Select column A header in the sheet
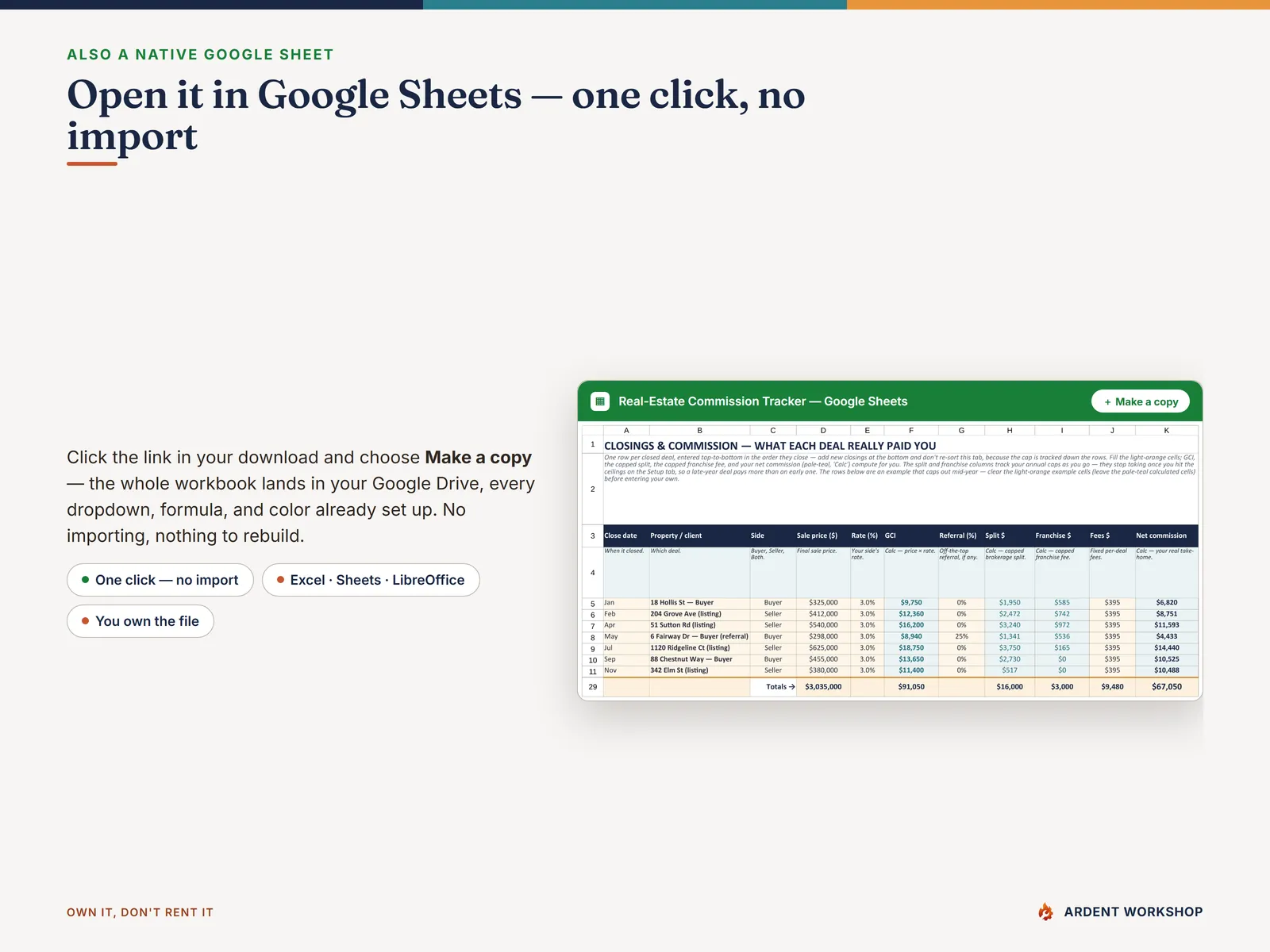 (626, 431)
